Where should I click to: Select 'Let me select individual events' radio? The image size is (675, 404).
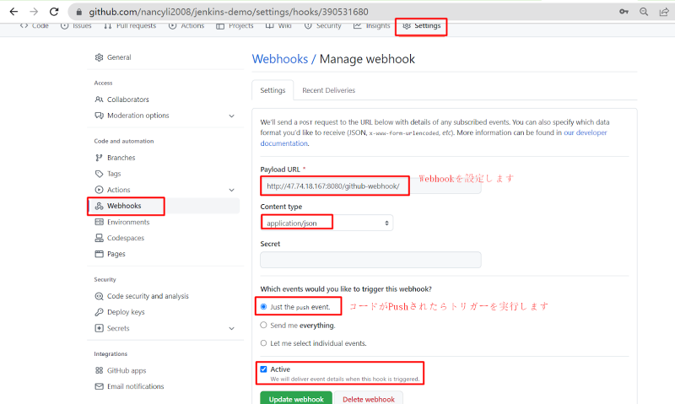[263, 343]
